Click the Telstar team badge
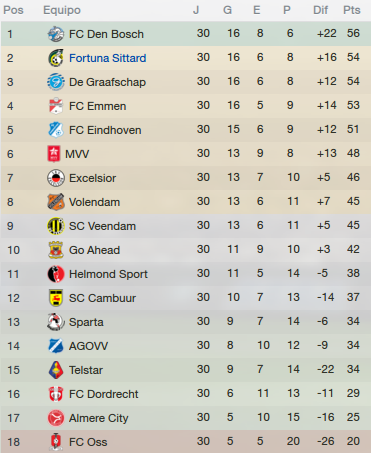This screenshot has width=371, height=453. 56,370
